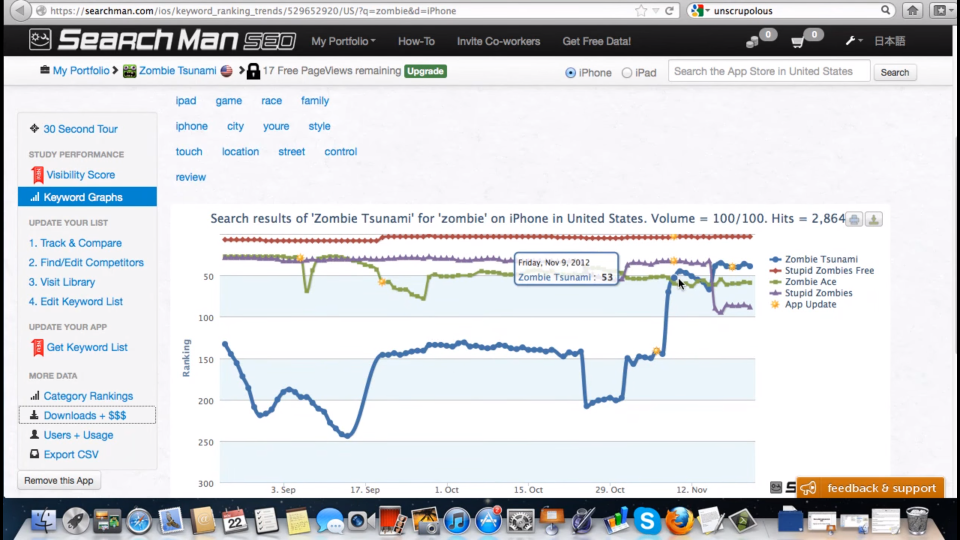Image resolution: width=960 pixels, height=540 pixels.
Task: Click the US flag icon
Action: pos(227,70)
